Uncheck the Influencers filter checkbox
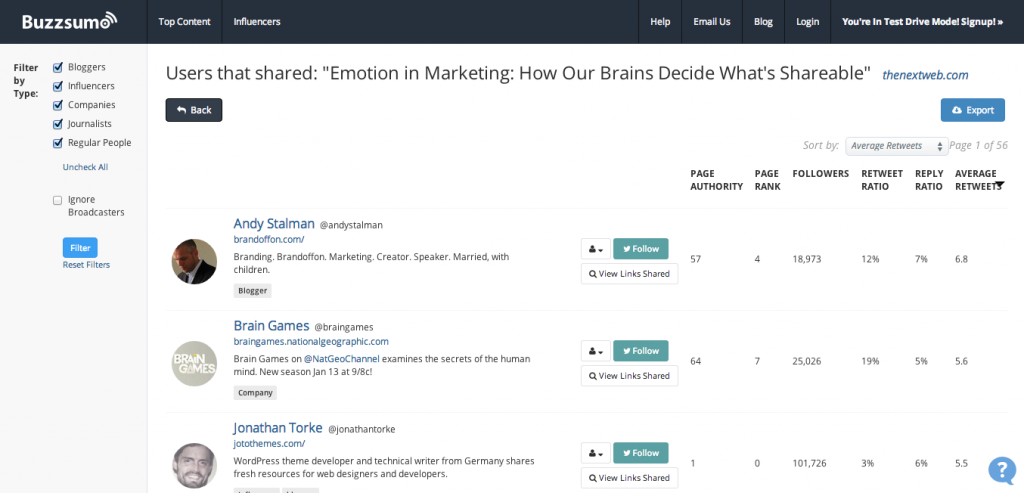This screenshot has height=493, width=1024. tap(57, 86)
